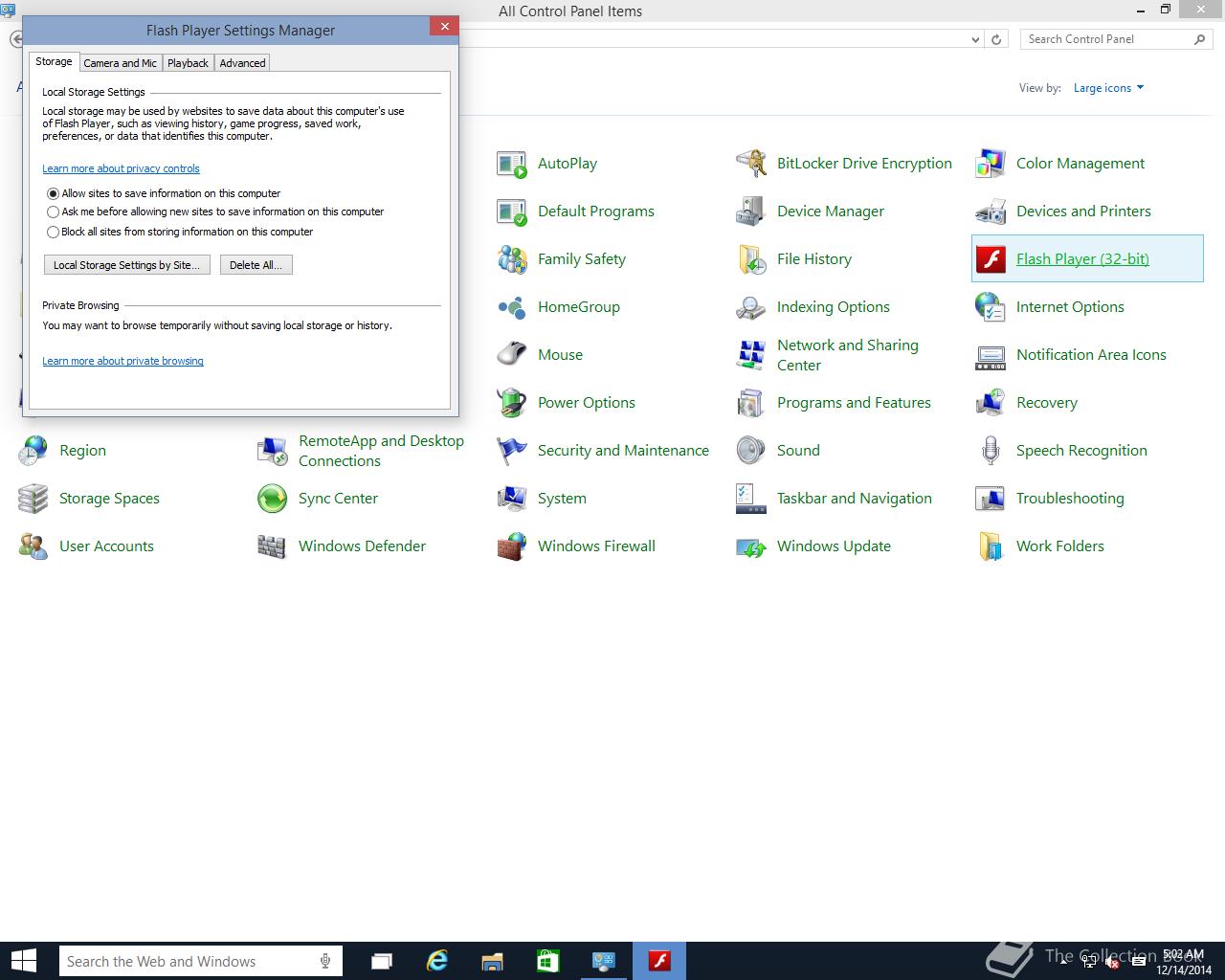Open the Sound speaker icon
The width and height of the screenshot is (1225, 980).
point(751,451)
